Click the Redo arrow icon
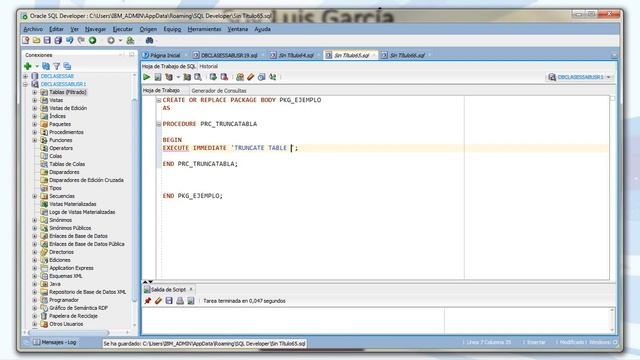This screenshot has width=640, height=360. click(81, 40)
